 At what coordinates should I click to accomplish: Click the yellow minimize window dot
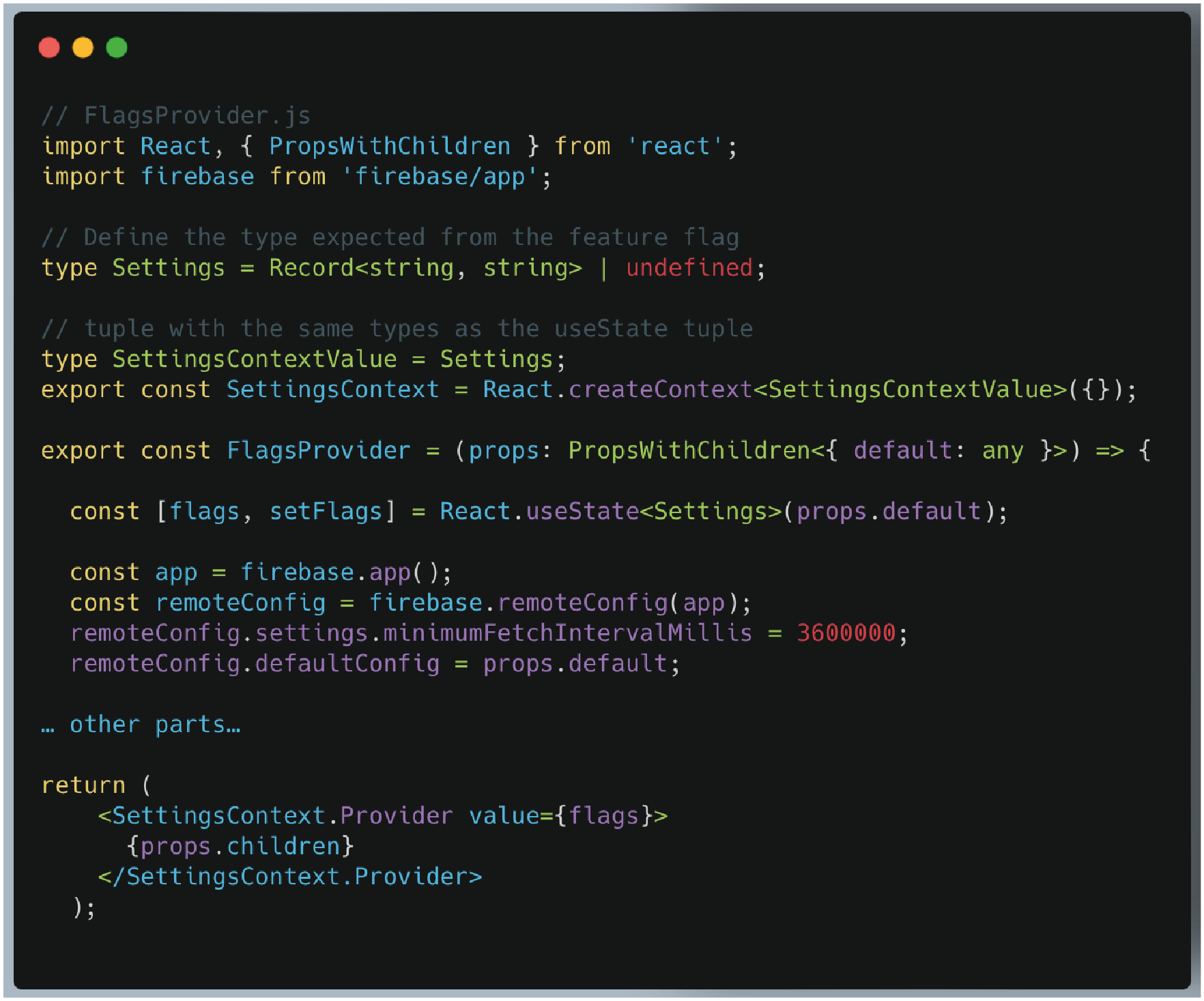point(83,48)
